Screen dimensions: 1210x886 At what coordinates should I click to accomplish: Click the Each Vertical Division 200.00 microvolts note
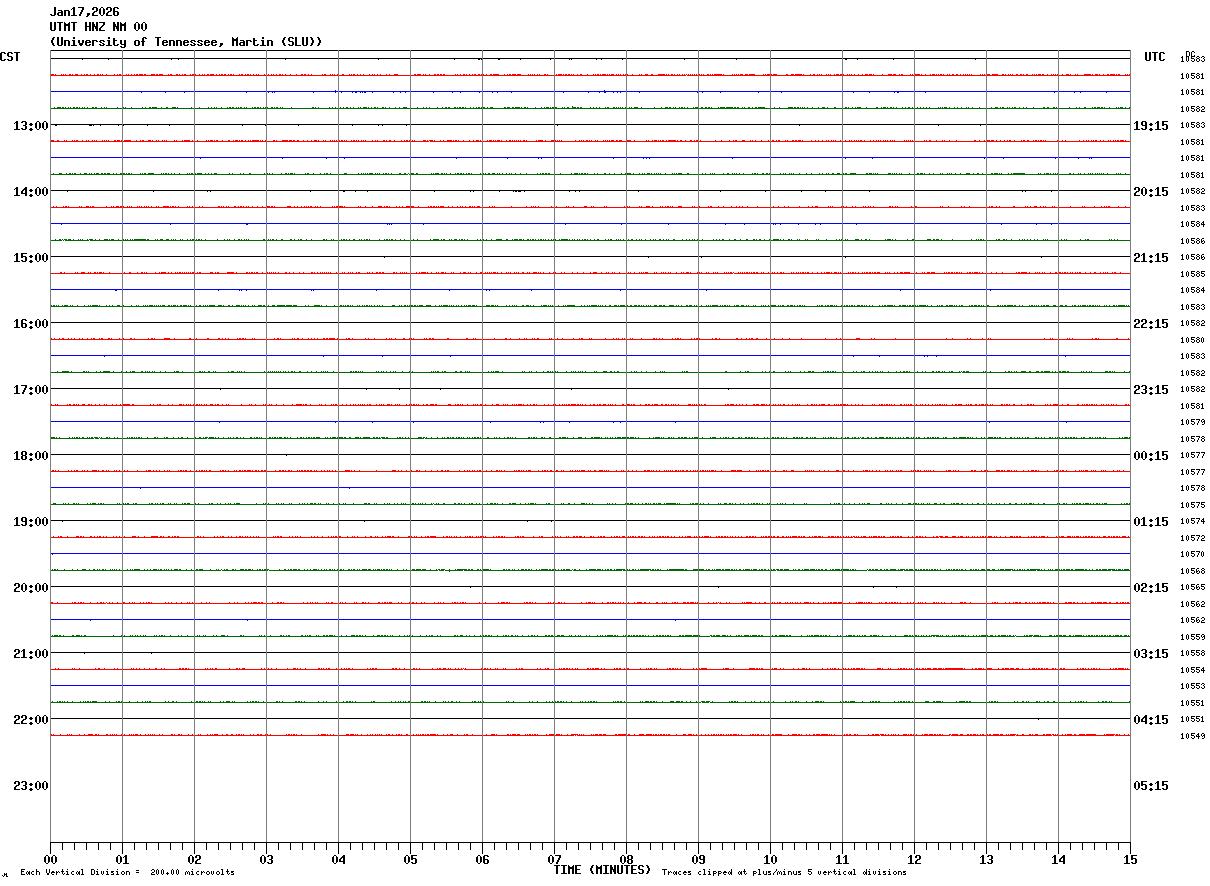click(127, 873)
